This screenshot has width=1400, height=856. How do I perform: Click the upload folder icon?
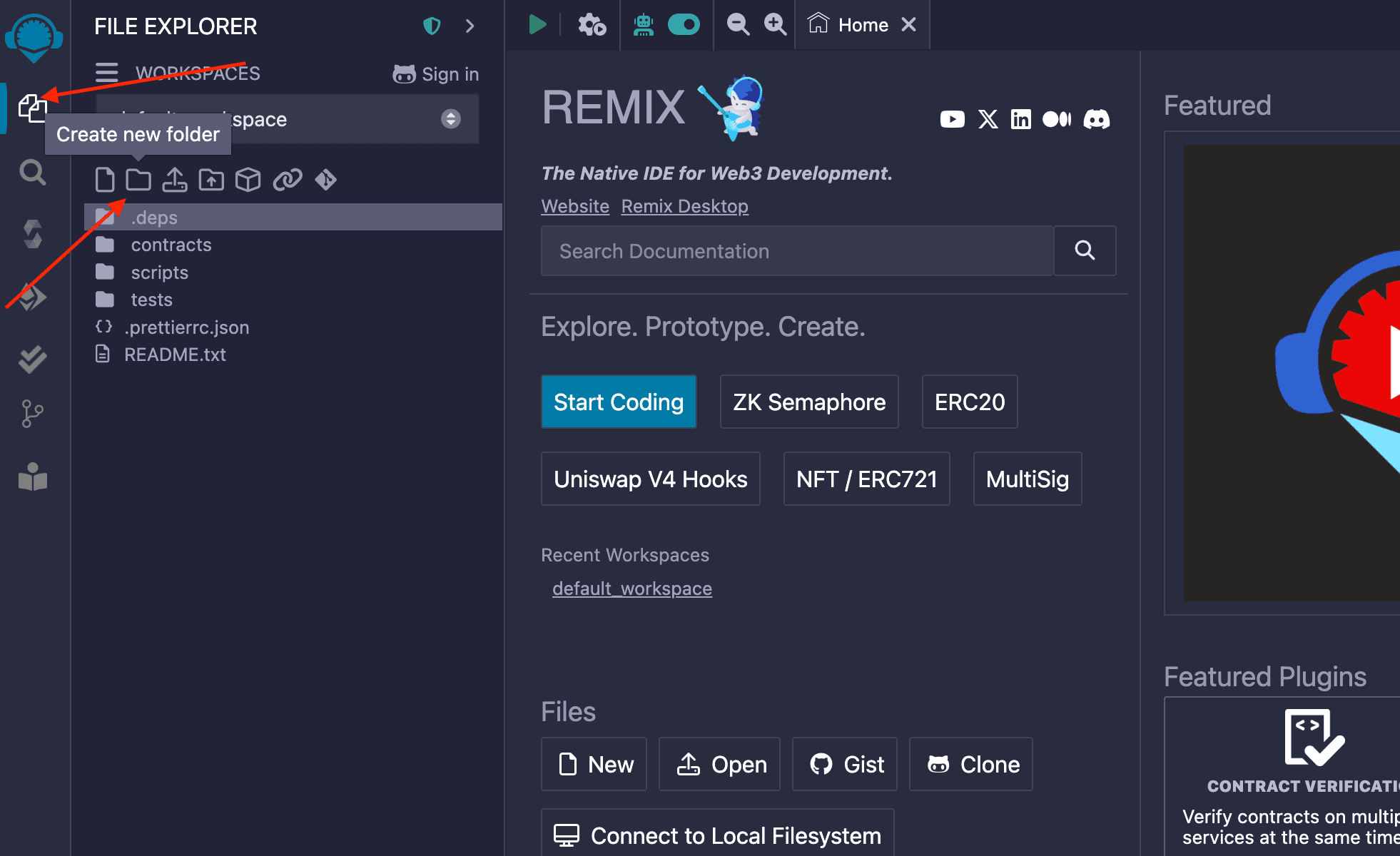click(x=211, y=180)
